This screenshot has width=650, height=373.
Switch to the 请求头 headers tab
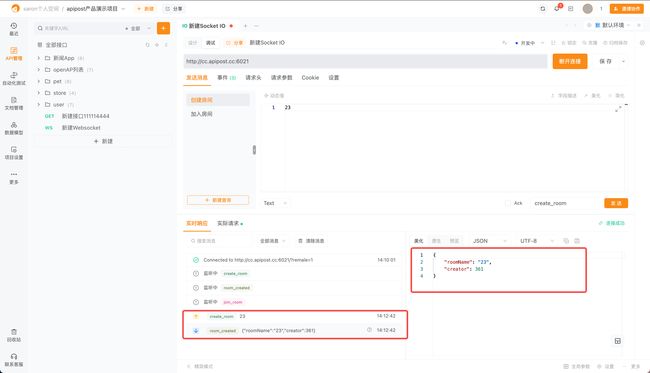pyautogui.click(x=253, y=78)
